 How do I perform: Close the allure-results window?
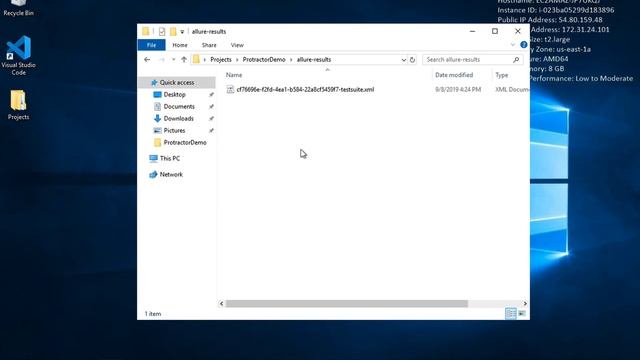click(x=518, y=31)
